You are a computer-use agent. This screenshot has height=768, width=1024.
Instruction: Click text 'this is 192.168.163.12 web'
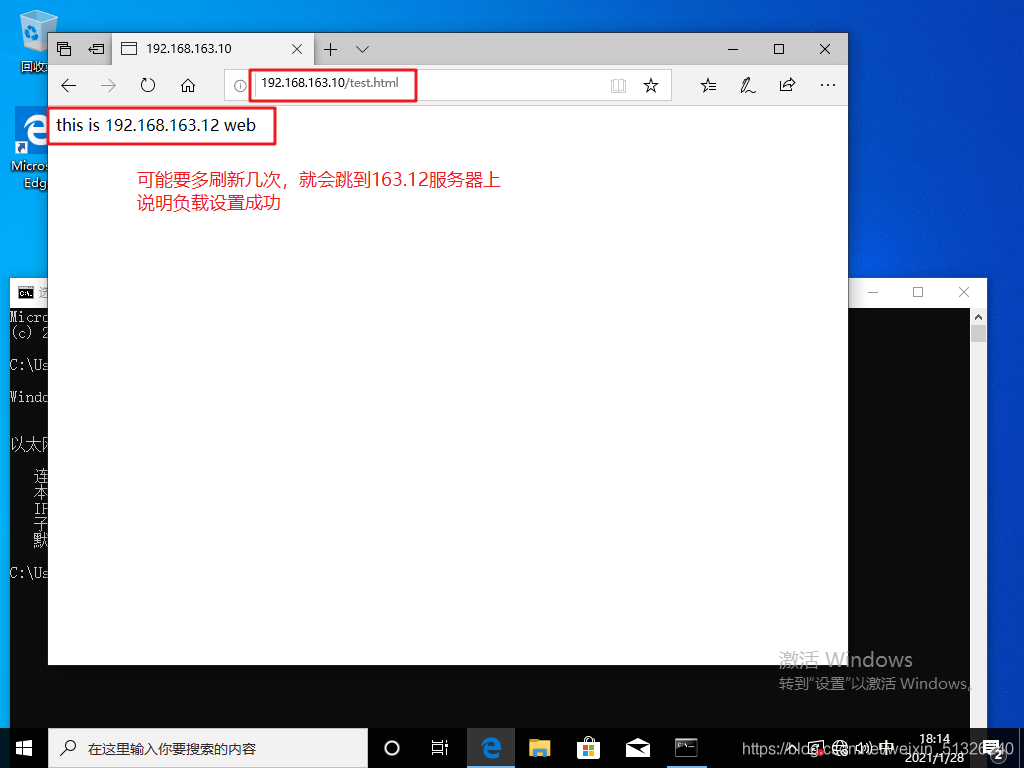point(156,125)
